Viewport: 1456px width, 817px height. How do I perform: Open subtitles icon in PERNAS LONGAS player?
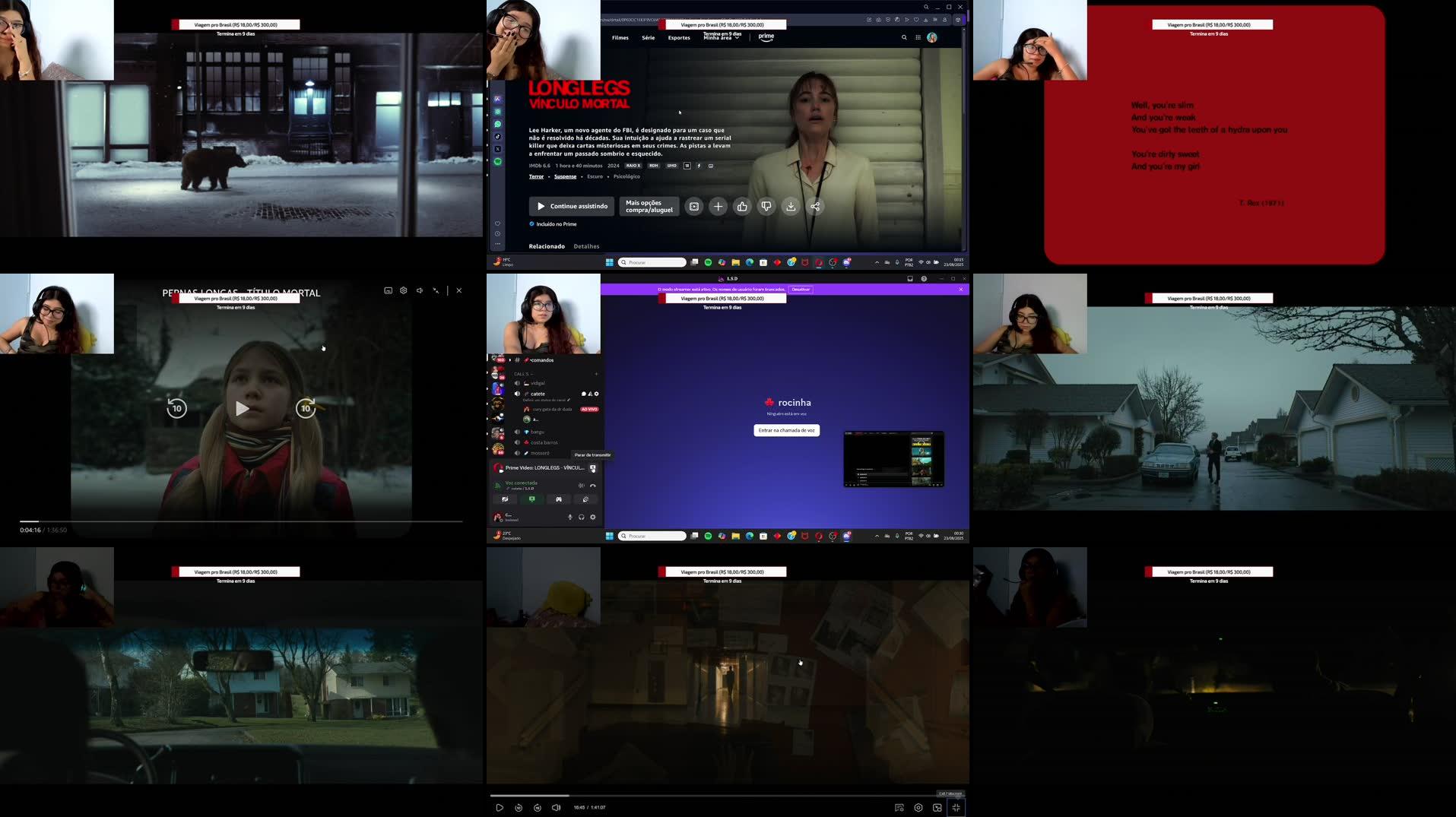click(x=388, y=290)
